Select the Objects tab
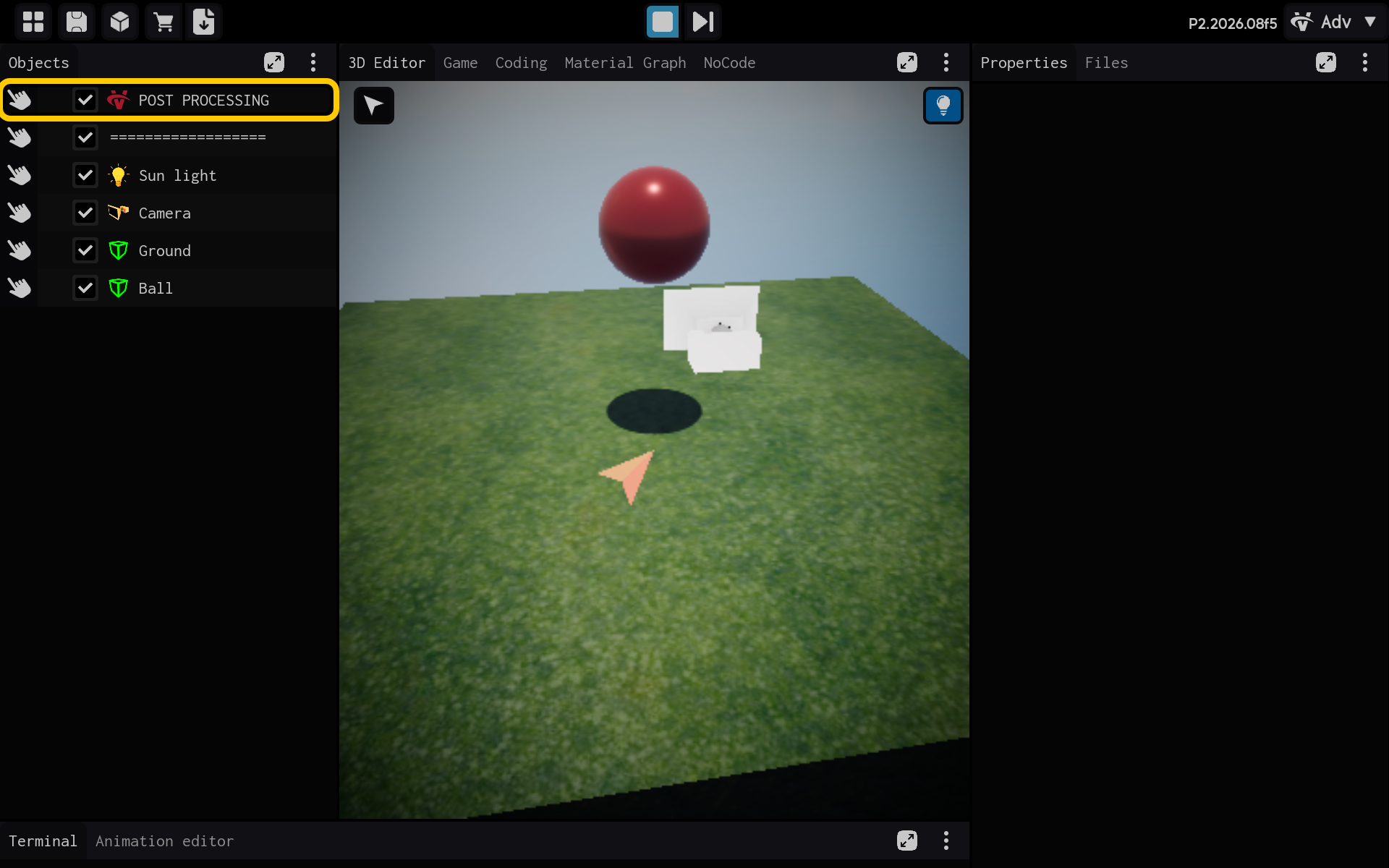Screen dimensions: 1389x868 [x=39, y=63]
